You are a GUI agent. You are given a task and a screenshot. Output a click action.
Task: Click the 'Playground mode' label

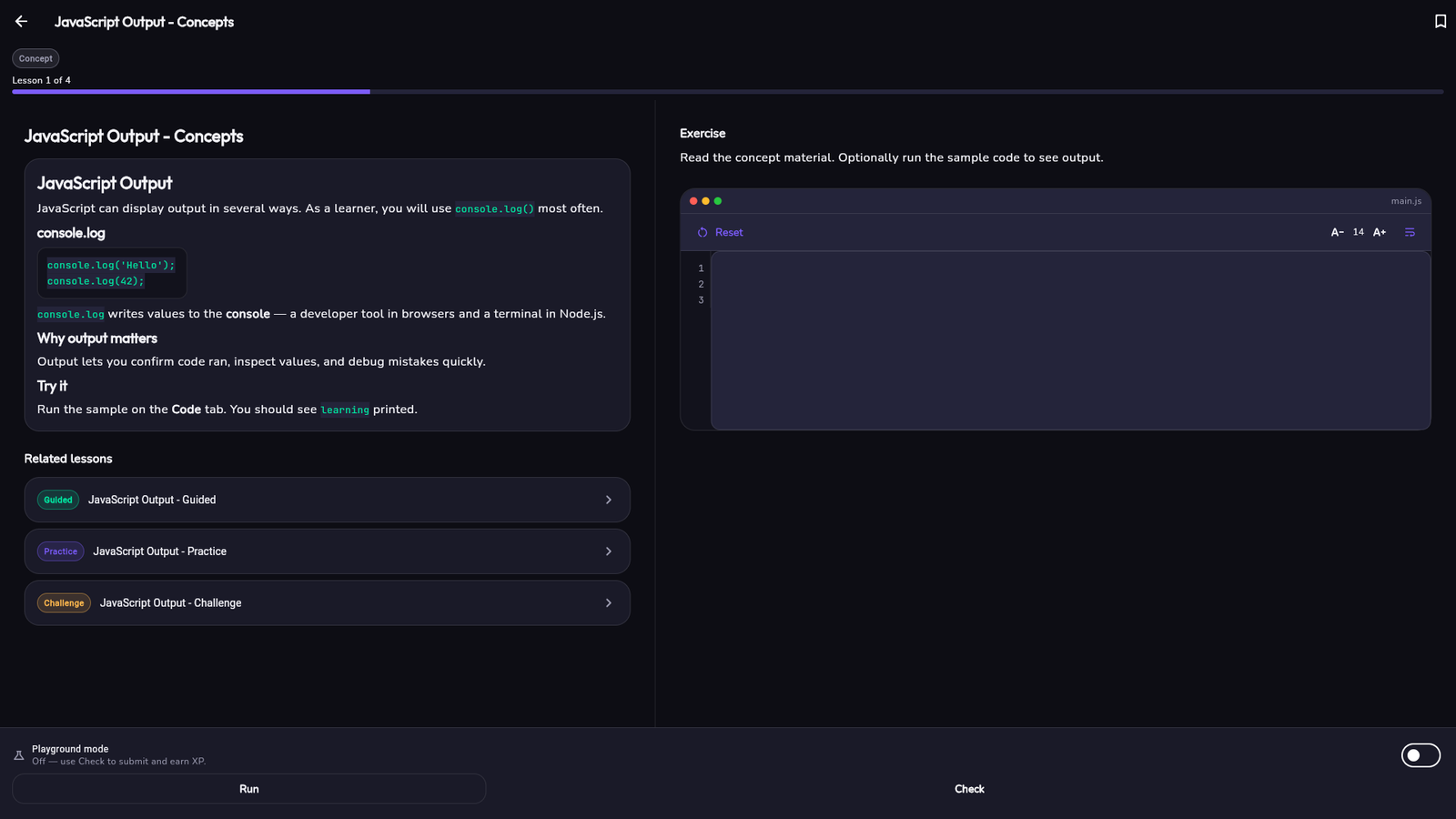(x=70, y=749)
